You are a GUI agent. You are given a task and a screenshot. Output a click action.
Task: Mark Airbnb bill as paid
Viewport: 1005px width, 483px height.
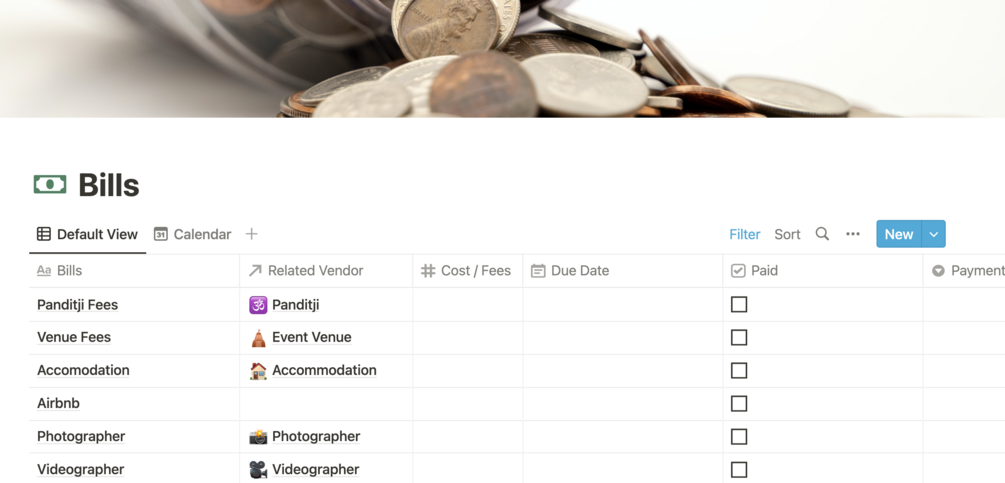coord(739,404)
